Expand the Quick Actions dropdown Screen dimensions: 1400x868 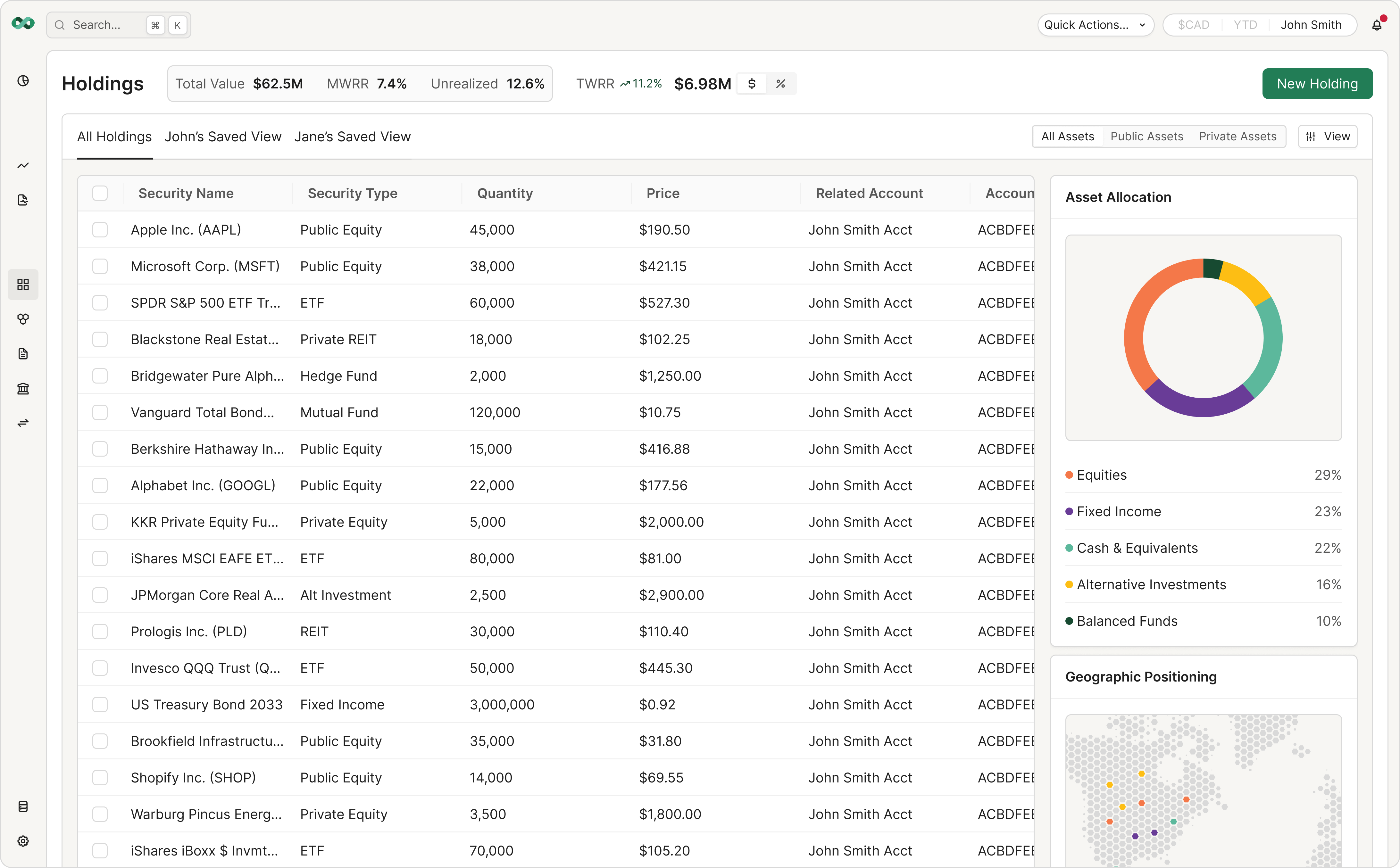(1095, 25)
